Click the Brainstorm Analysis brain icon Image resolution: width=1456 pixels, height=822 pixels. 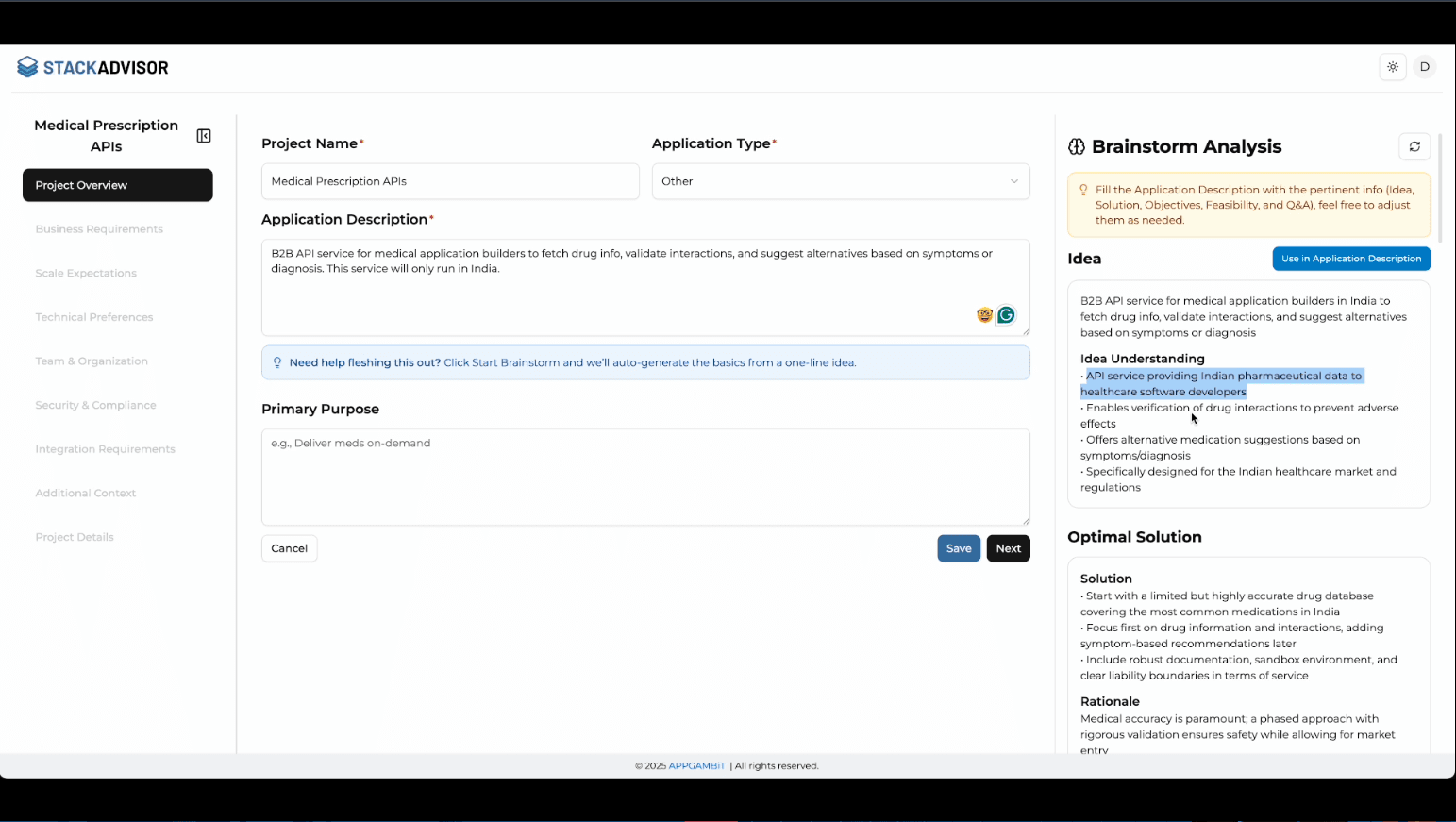(x=1077, y=146)
